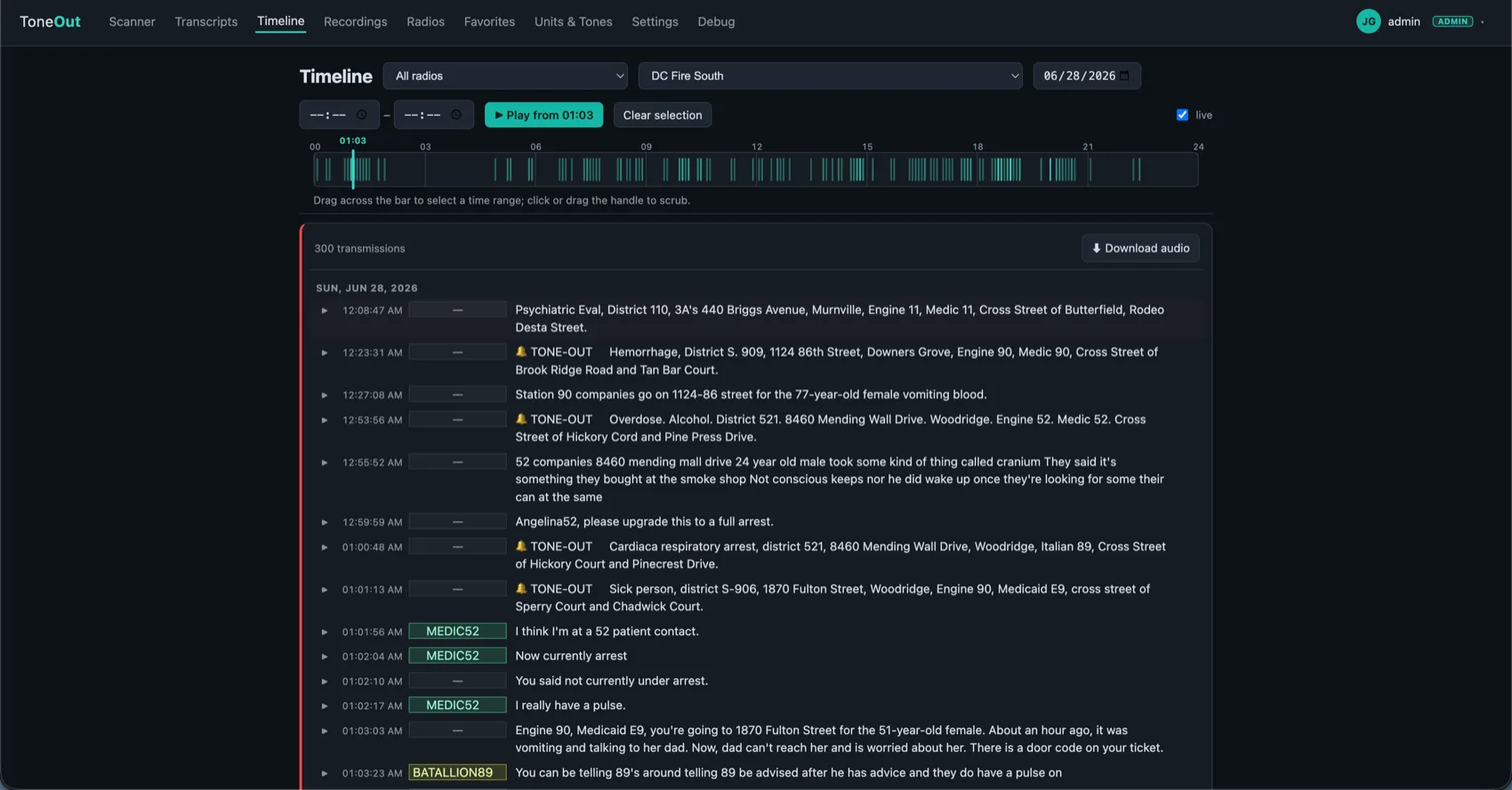
Task: Click the admin username
Action: 1403,21
